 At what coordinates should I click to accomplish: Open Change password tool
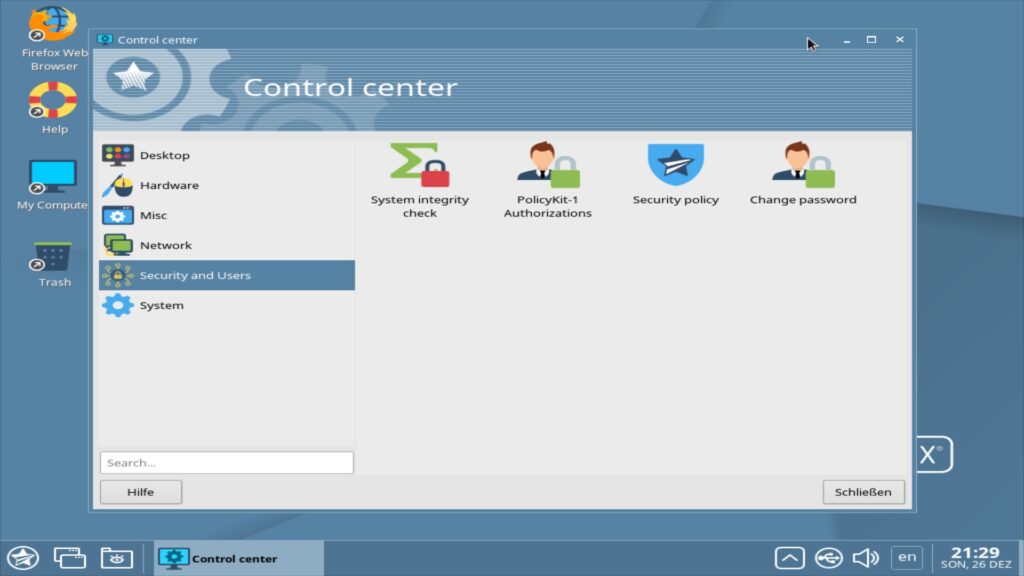click(x=803, y=174)
